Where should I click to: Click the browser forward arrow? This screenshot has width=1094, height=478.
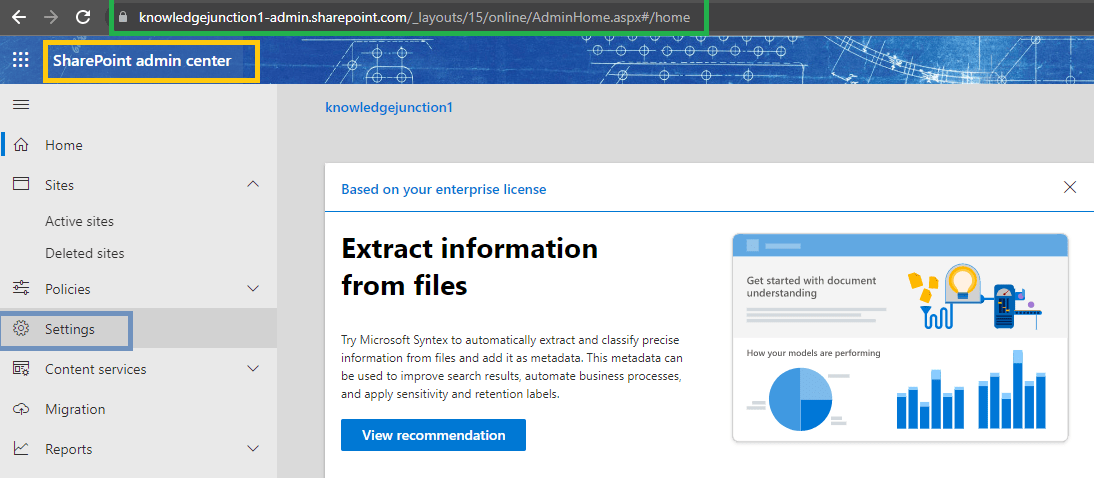[51, 17]
